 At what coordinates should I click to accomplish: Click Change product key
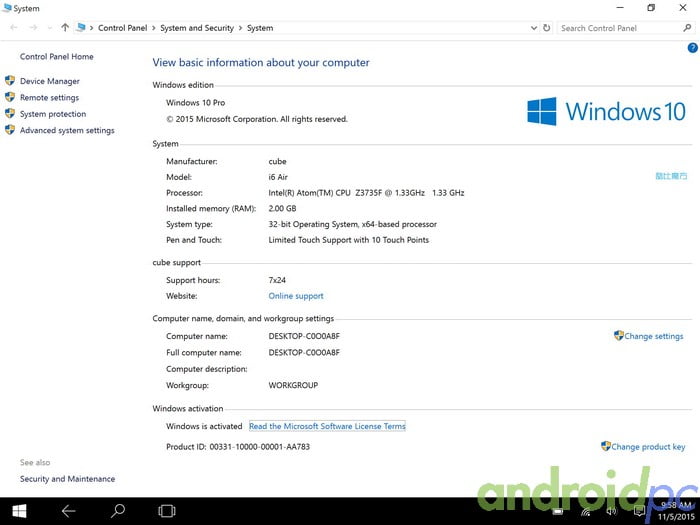tap(648, 447)
